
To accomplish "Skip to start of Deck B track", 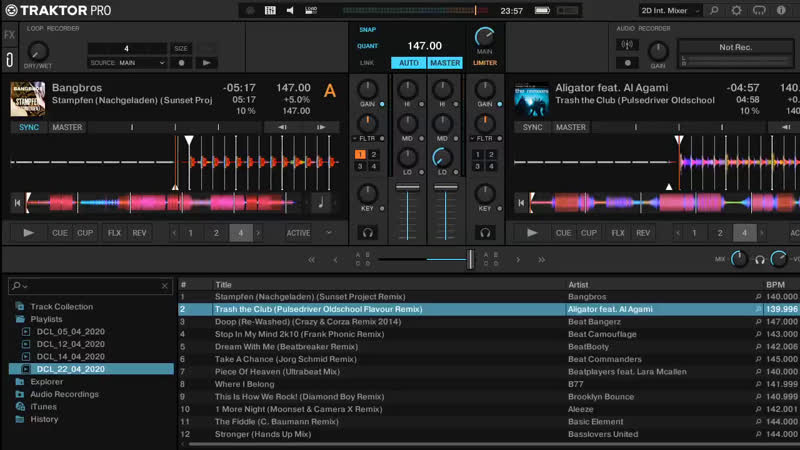I will tap(521, 203).
